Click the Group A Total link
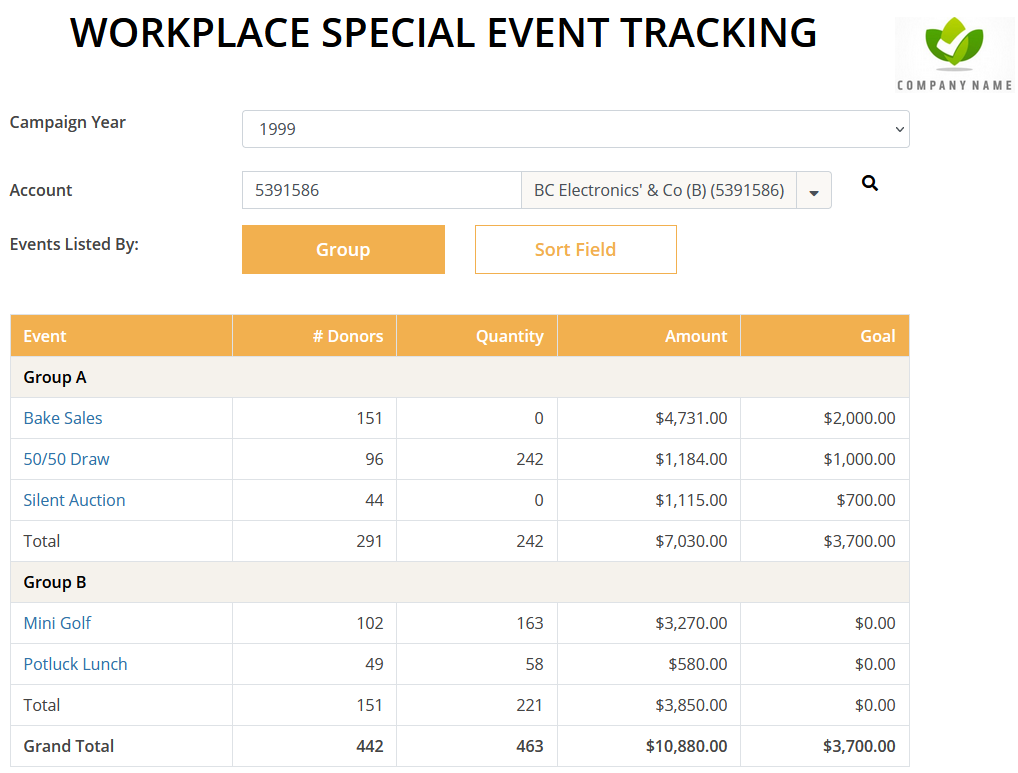Image resolution: width=1018 pixels, height=773 pixels. pyautogui.click(x=41, y=541)
